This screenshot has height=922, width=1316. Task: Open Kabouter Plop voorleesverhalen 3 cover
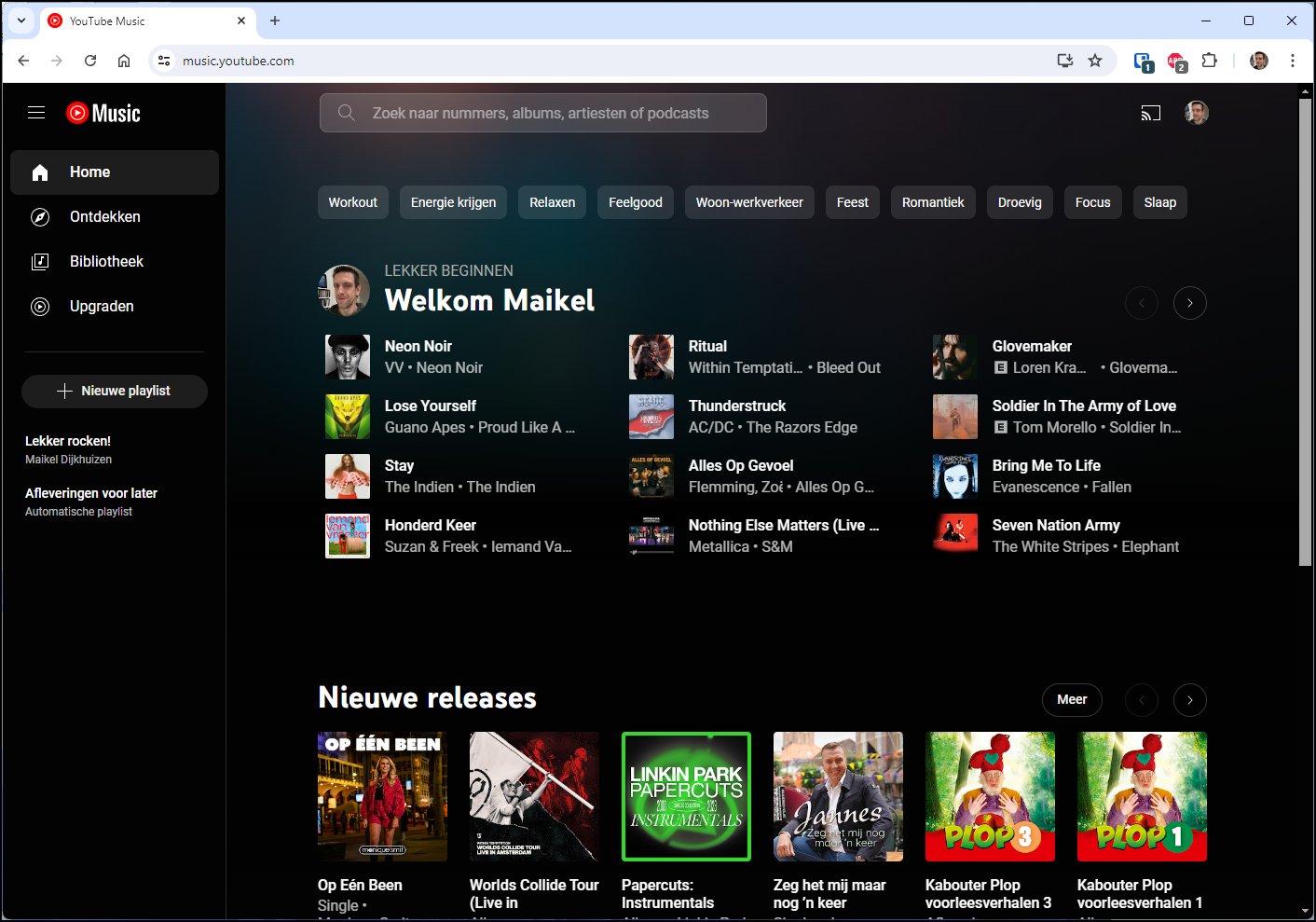990,796
